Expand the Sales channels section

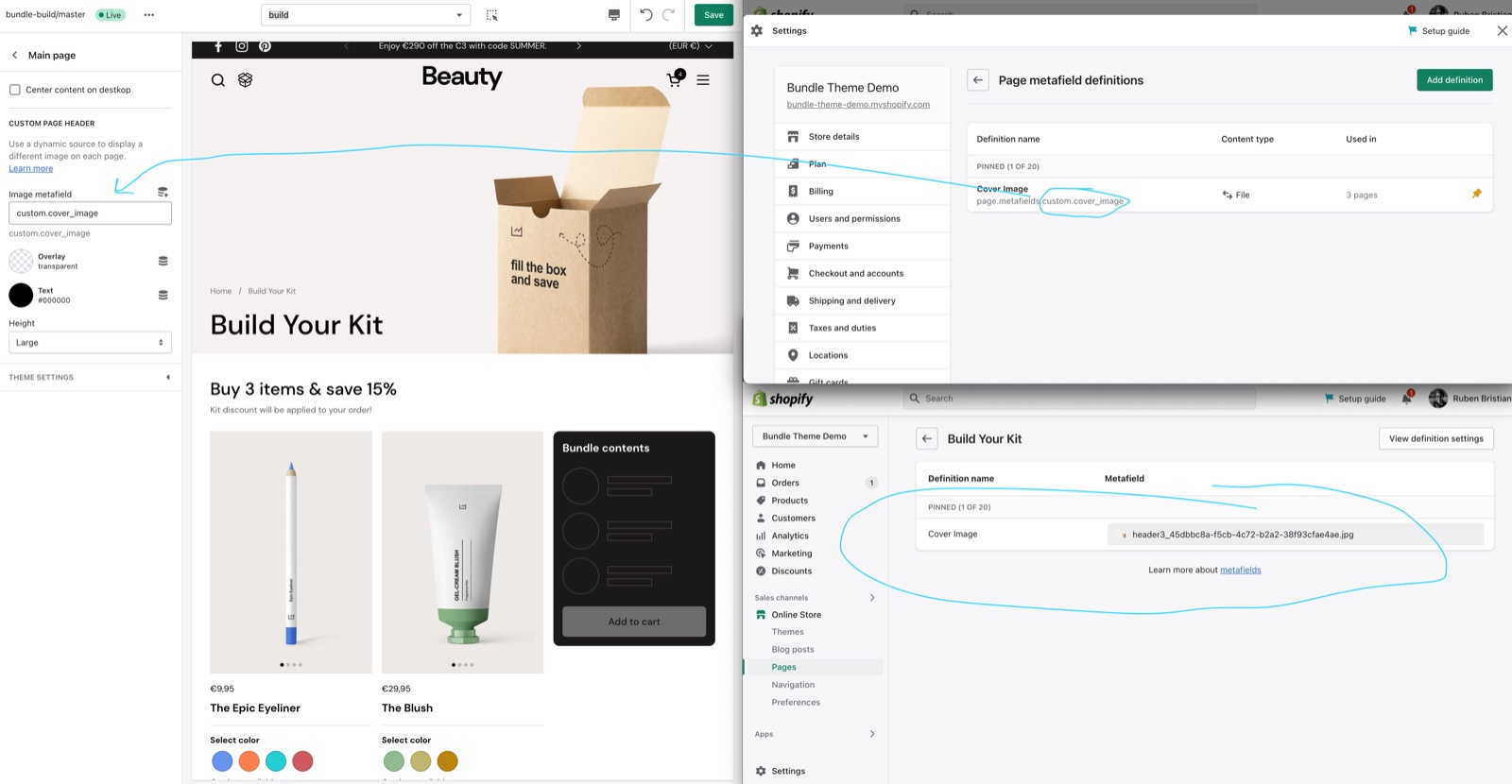pos(872,597)
